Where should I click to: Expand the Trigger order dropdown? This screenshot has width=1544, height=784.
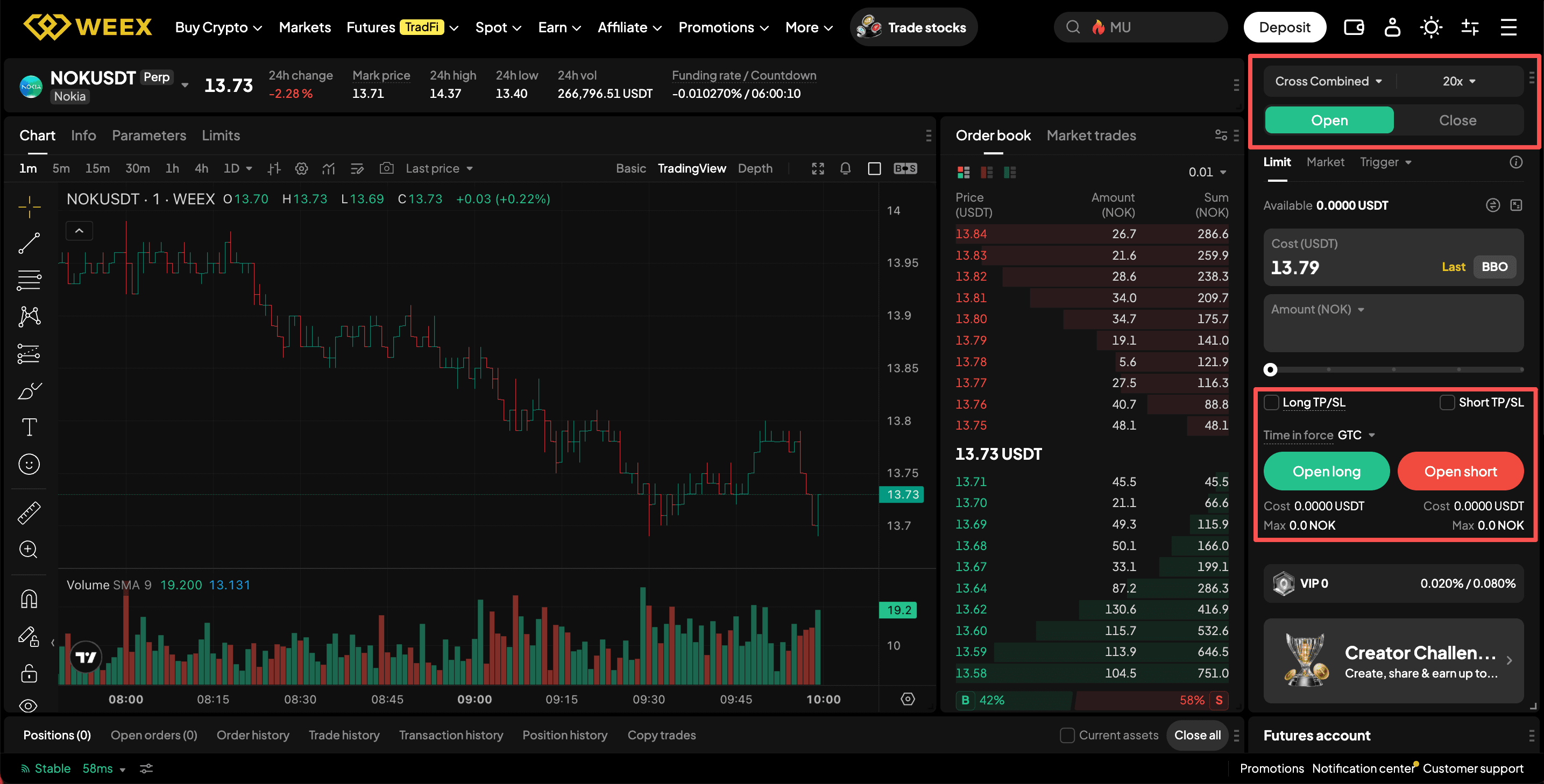(x=1386, y=162)
